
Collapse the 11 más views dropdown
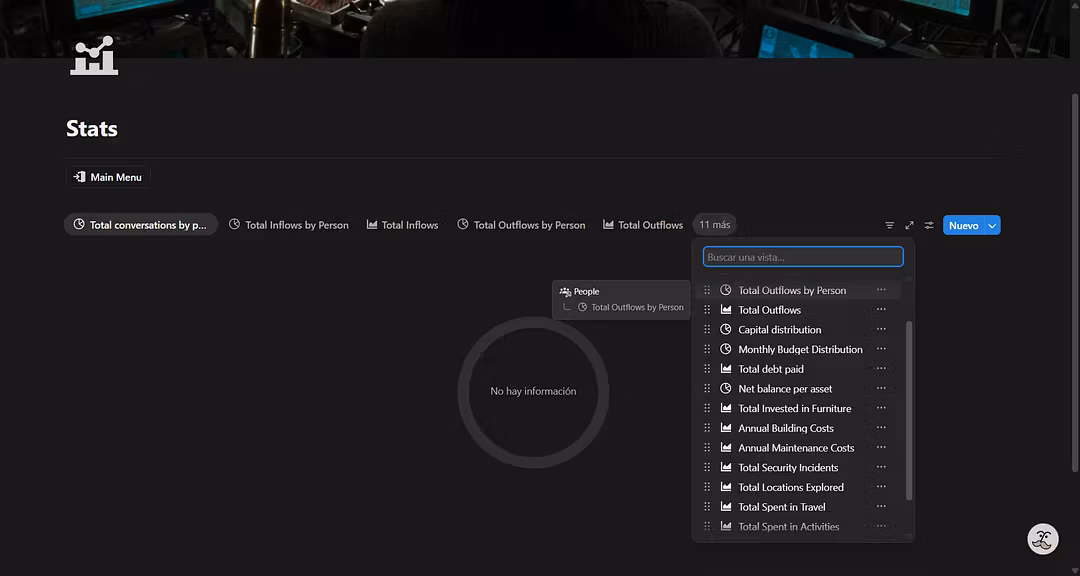point(714,225)
